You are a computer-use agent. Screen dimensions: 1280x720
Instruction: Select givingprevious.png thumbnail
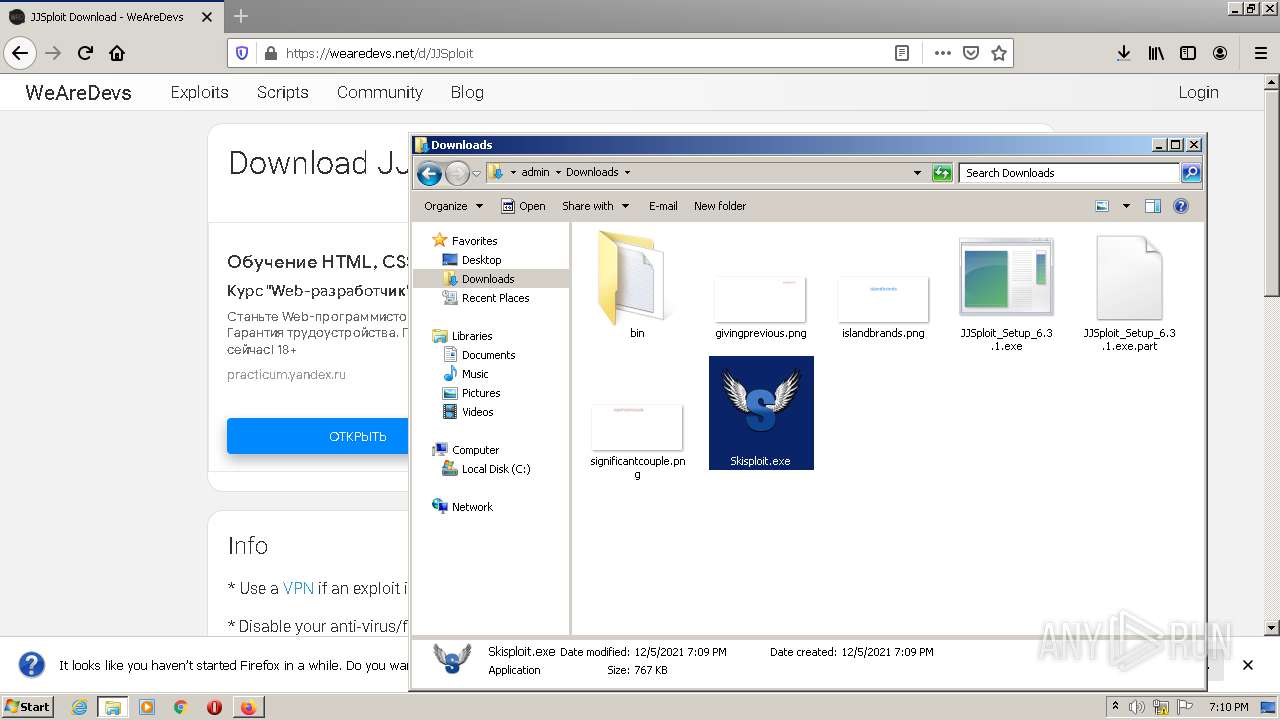tap(761, 308)
